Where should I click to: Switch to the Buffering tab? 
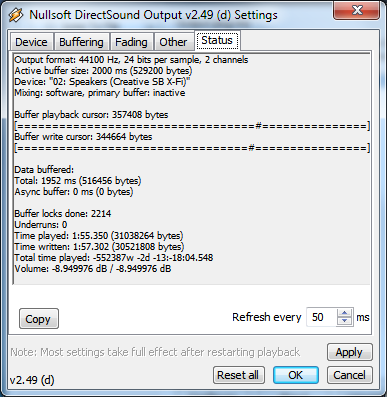click(81, 42)
